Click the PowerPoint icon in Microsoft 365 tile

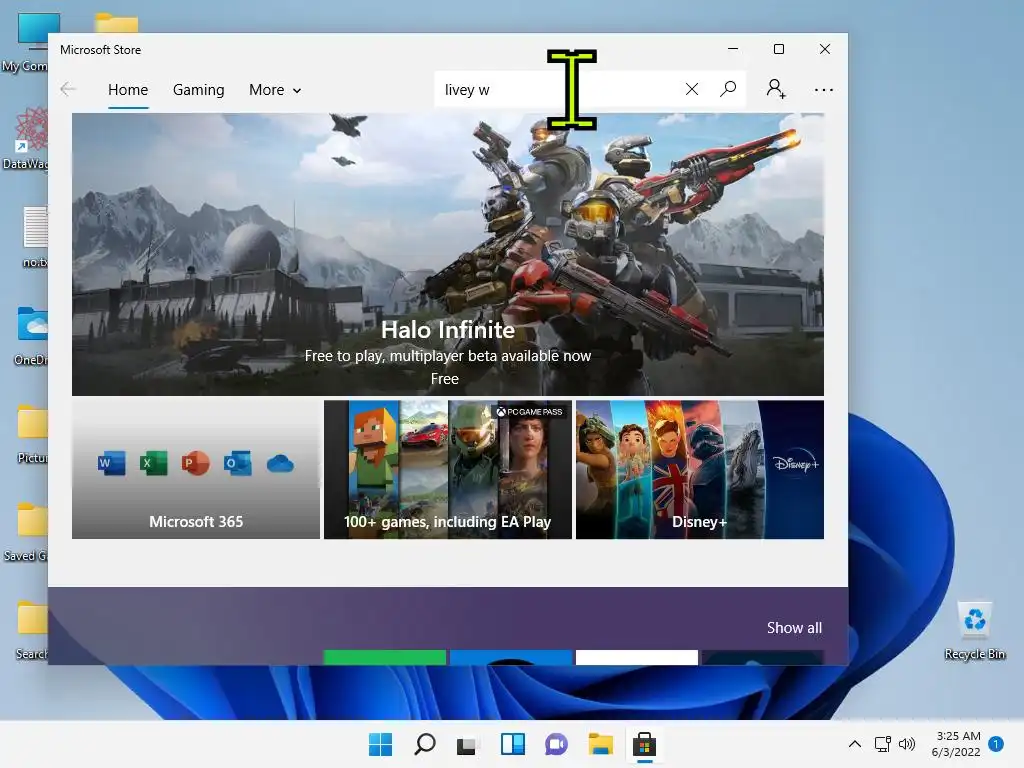[x=195, y=464]
